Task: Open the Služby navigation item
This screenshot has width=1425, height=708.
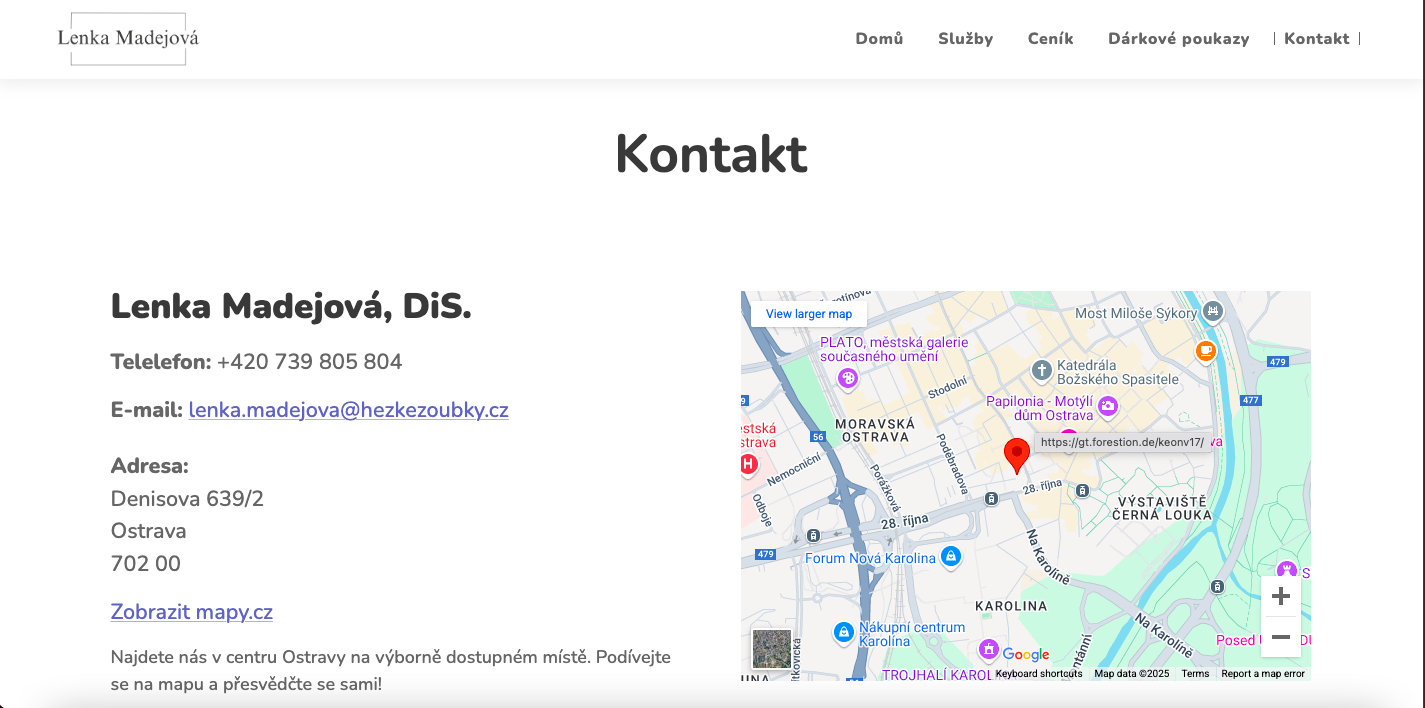Action: point(965,38)
